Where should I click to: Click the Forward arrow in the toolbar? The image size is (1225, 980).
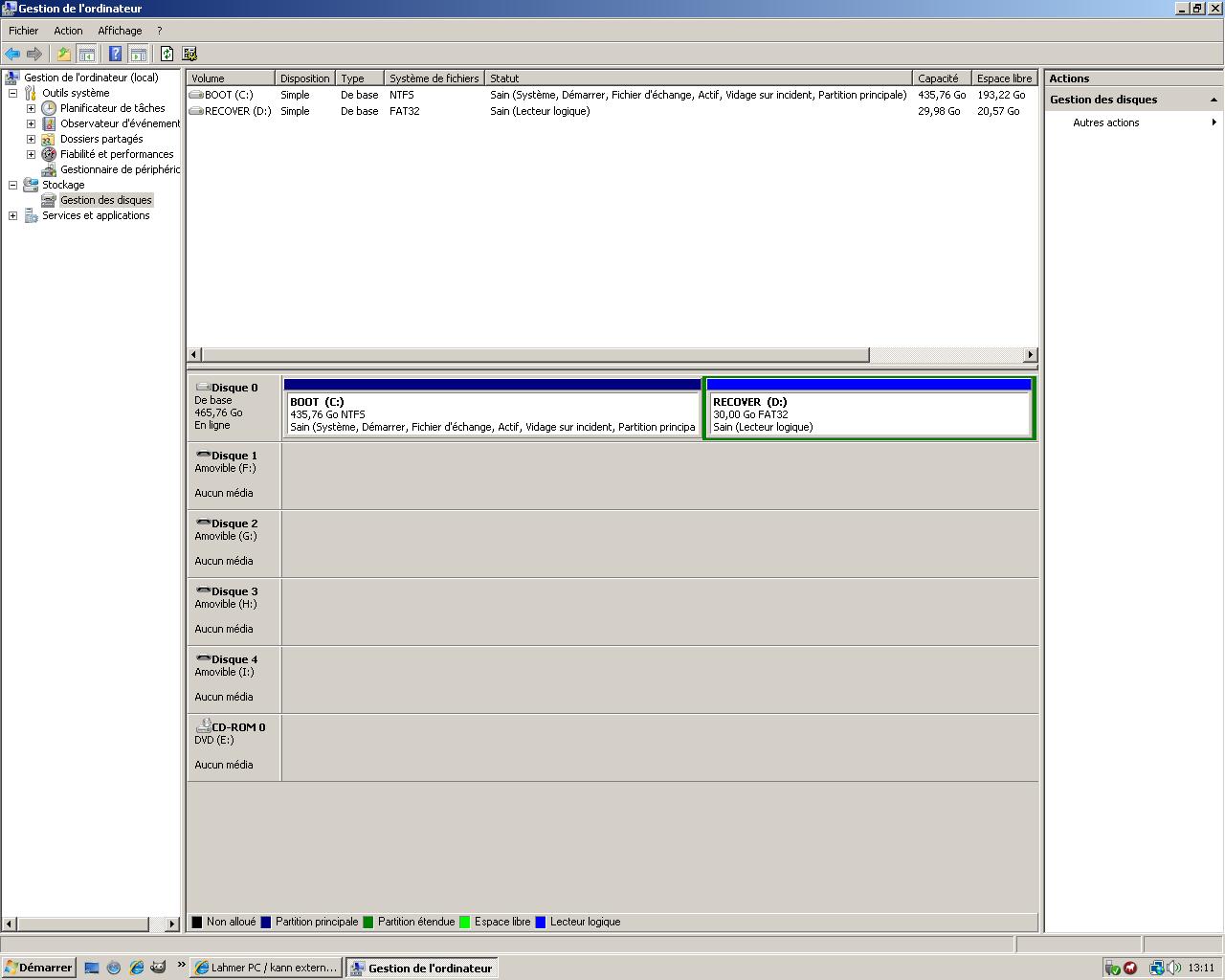34,54
